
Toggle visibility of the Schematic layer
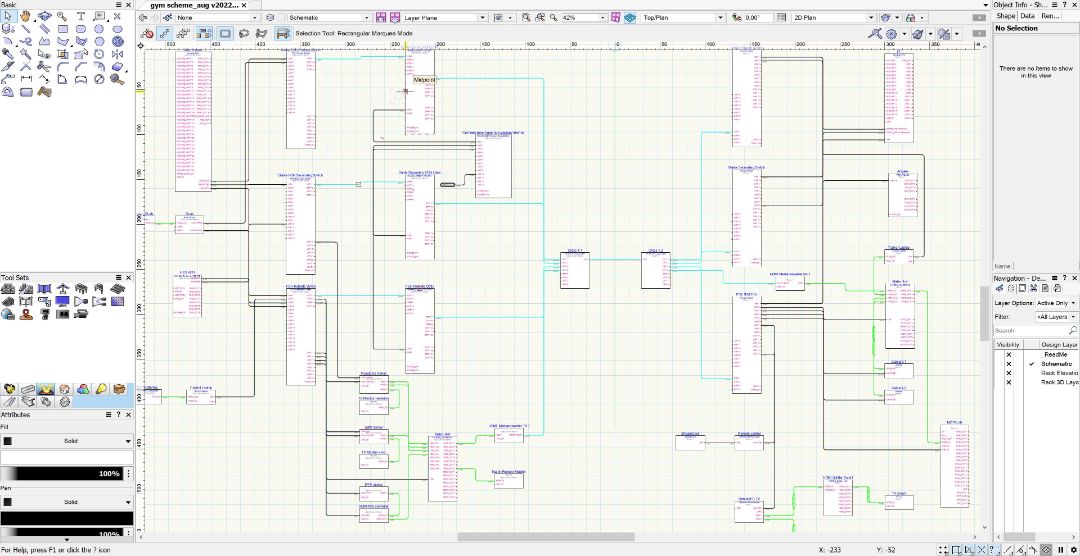click(1008, 364)
